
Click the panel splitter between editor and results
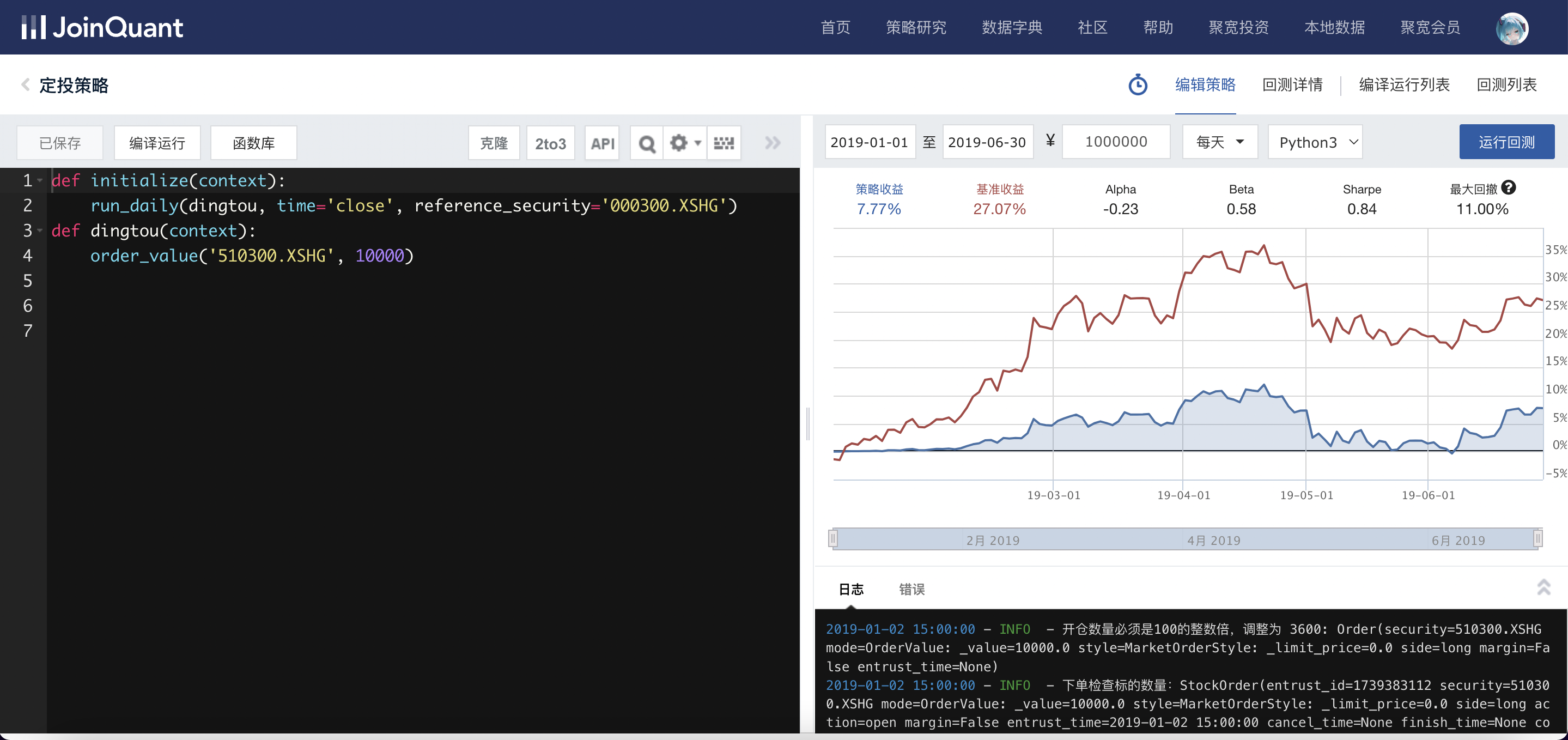(808, 423)
